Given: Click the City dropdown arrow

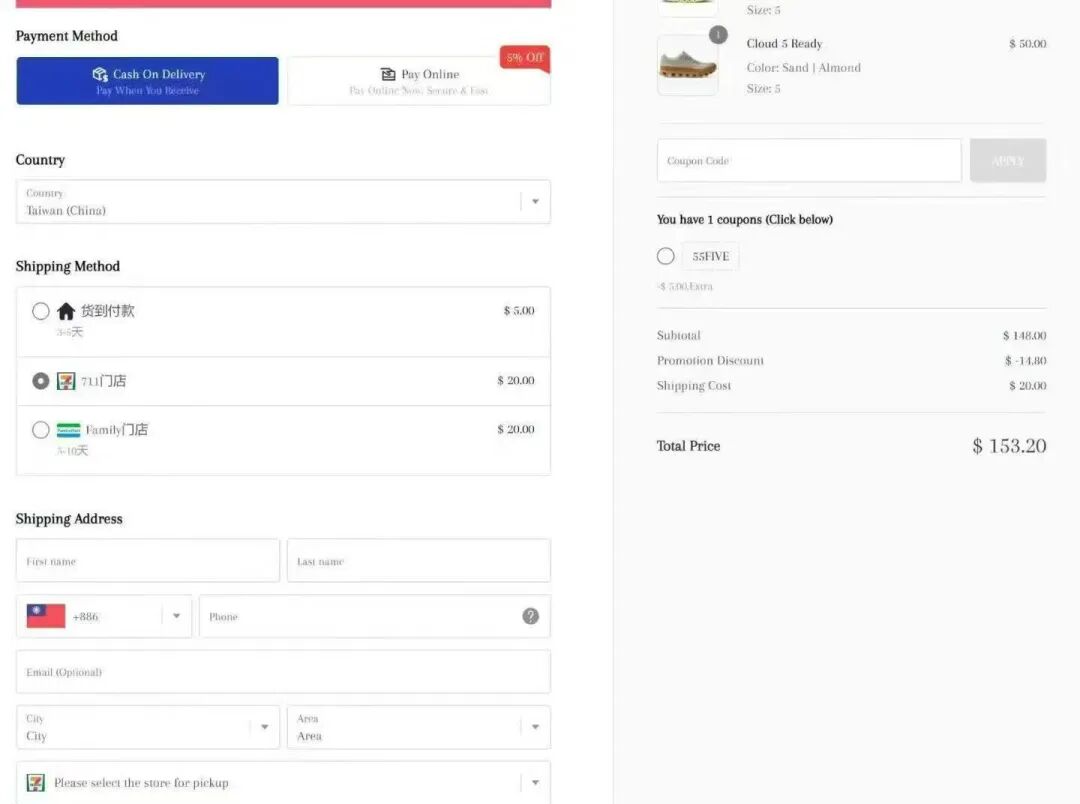Looking at the screenshot, I should pyautogui.click(x=264, y=727).
